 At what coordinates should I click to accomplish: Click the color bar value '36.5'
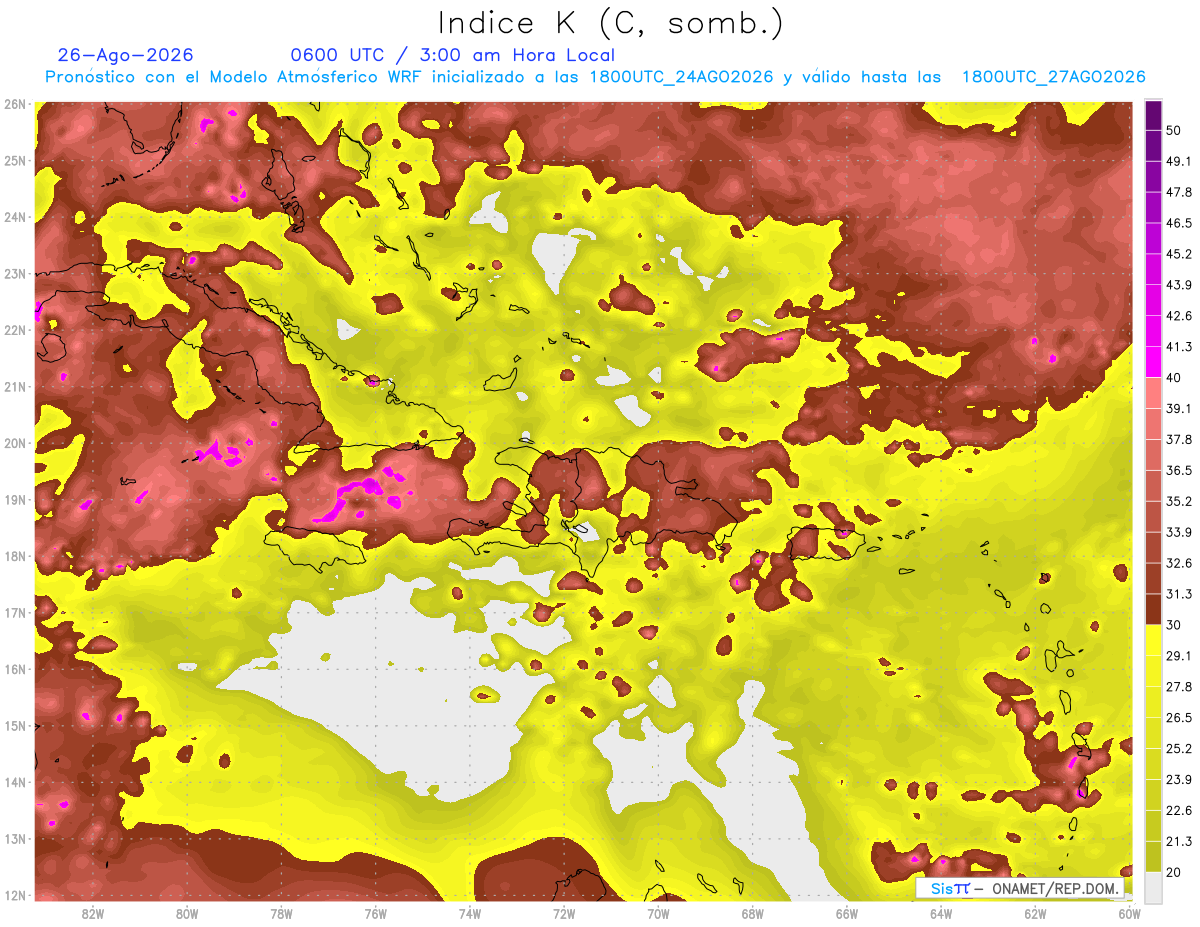click(x=1179, y=470)
